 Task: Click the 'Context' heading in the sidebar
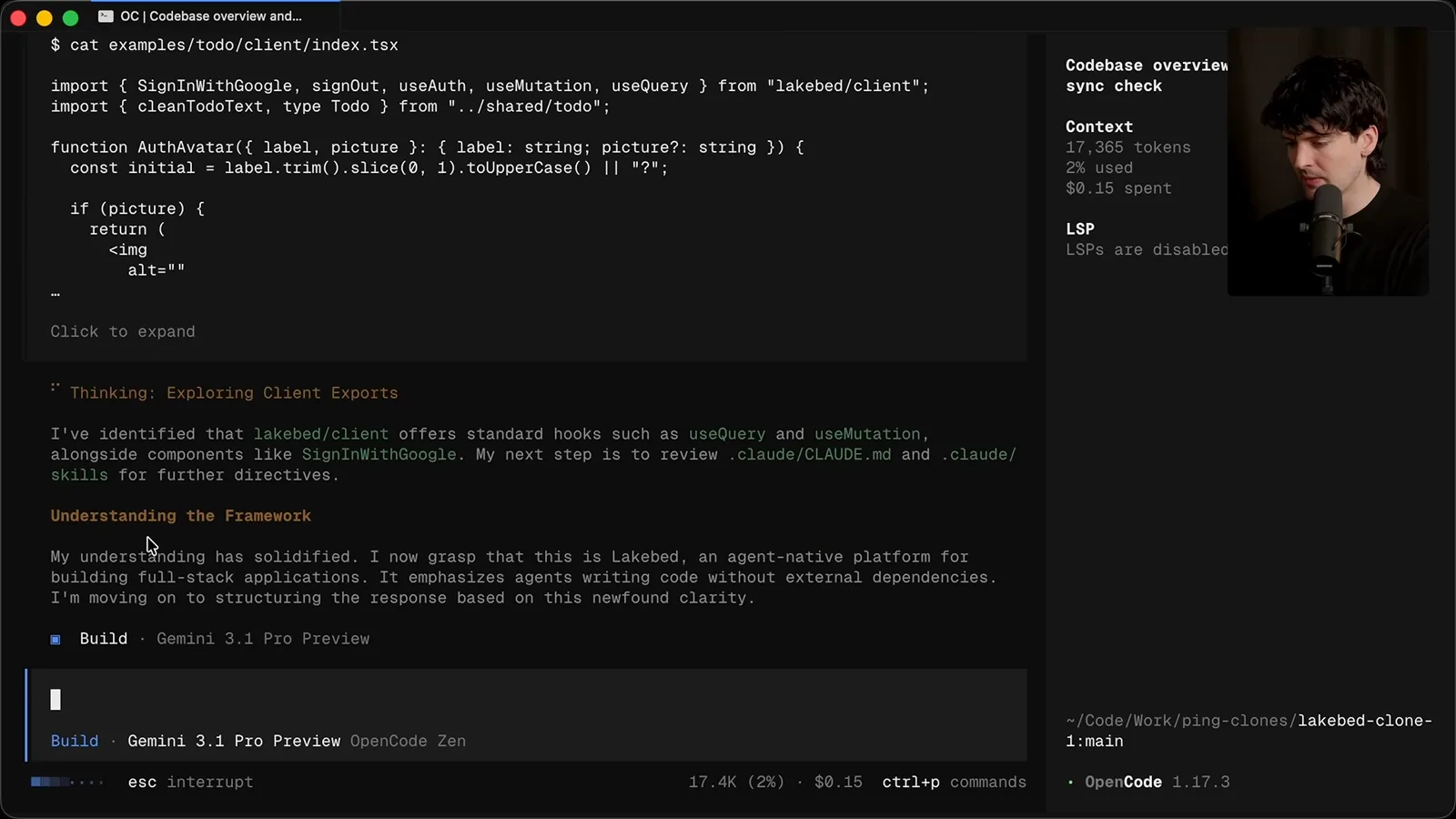(1099, 126)
